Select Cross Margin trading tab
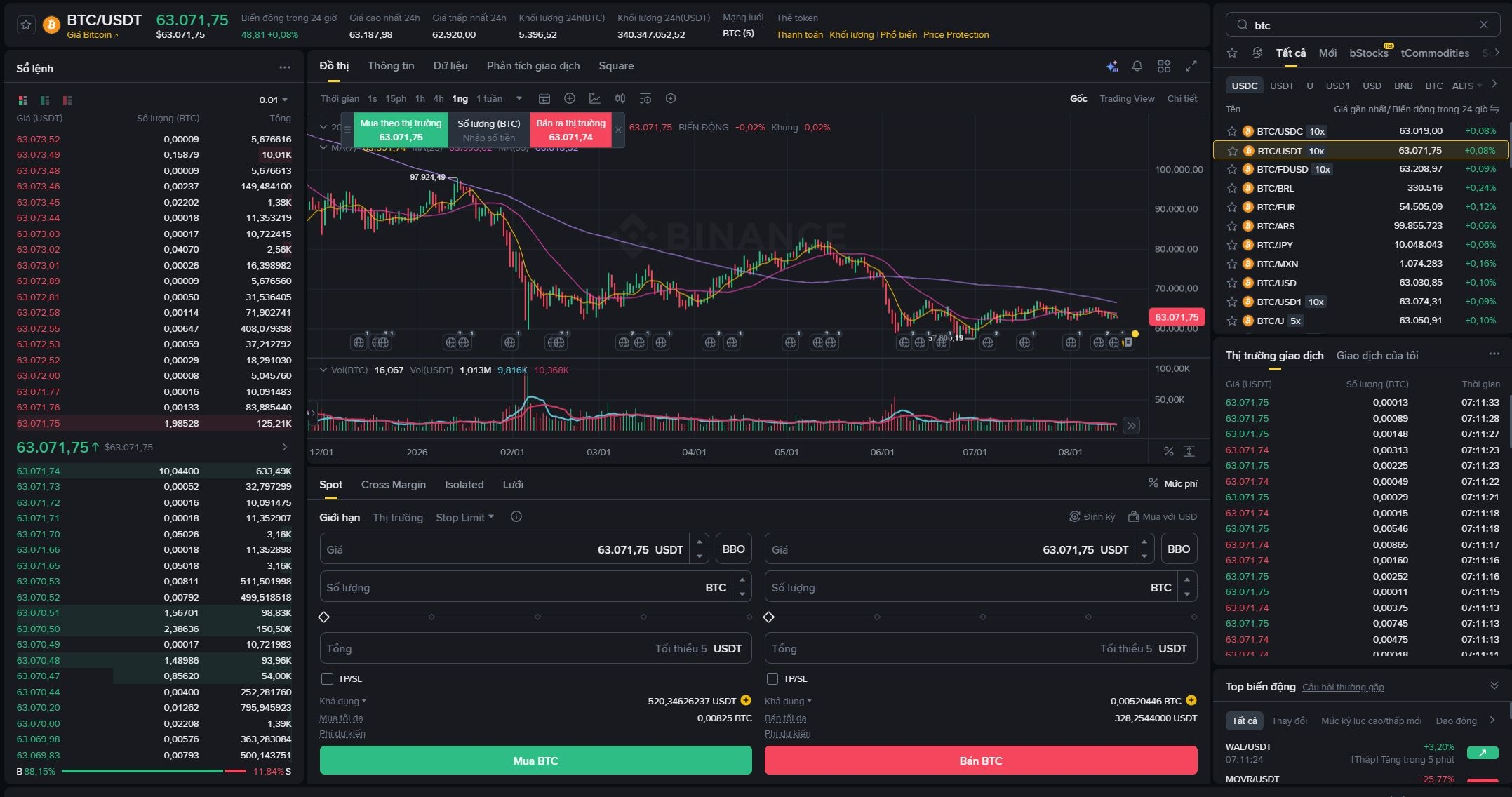 pos(394,485)
